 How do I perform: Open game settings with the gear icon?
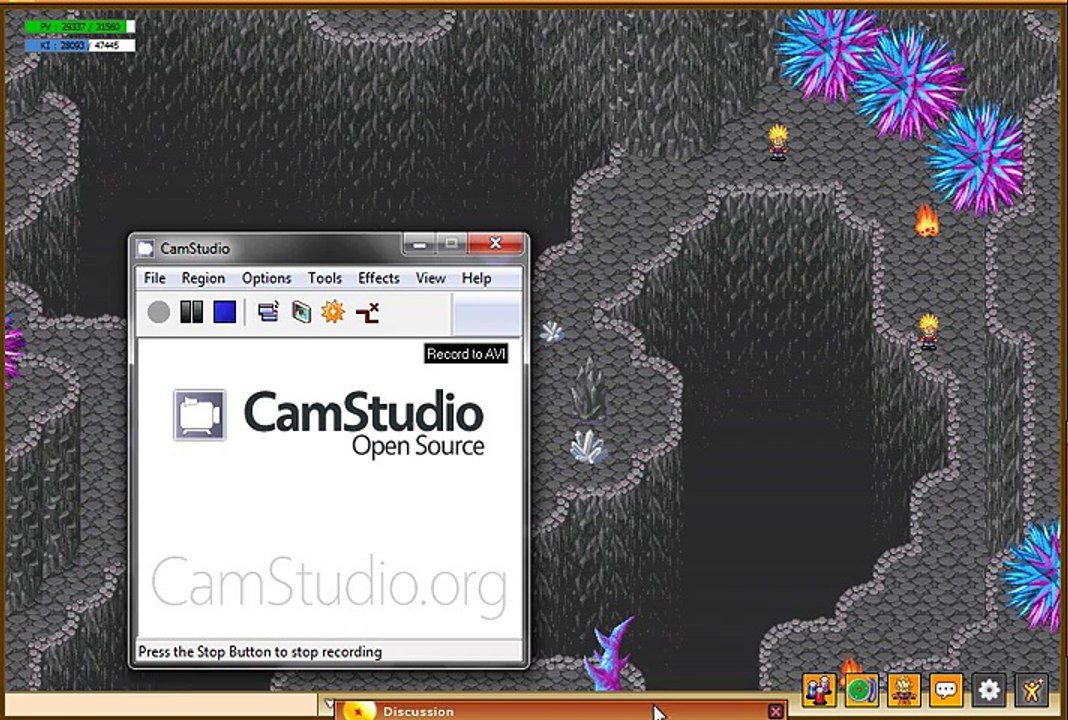[989, 690]
